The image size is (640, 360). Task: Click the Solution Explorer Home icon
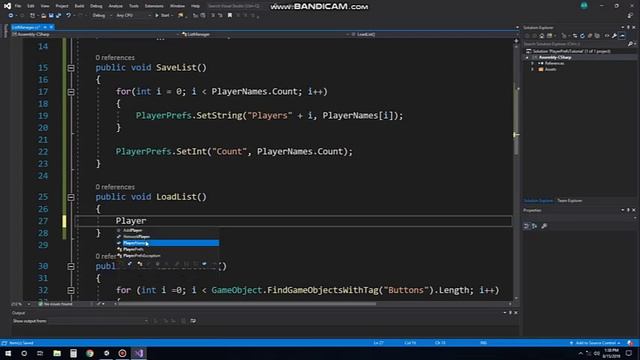pos(542,36)
